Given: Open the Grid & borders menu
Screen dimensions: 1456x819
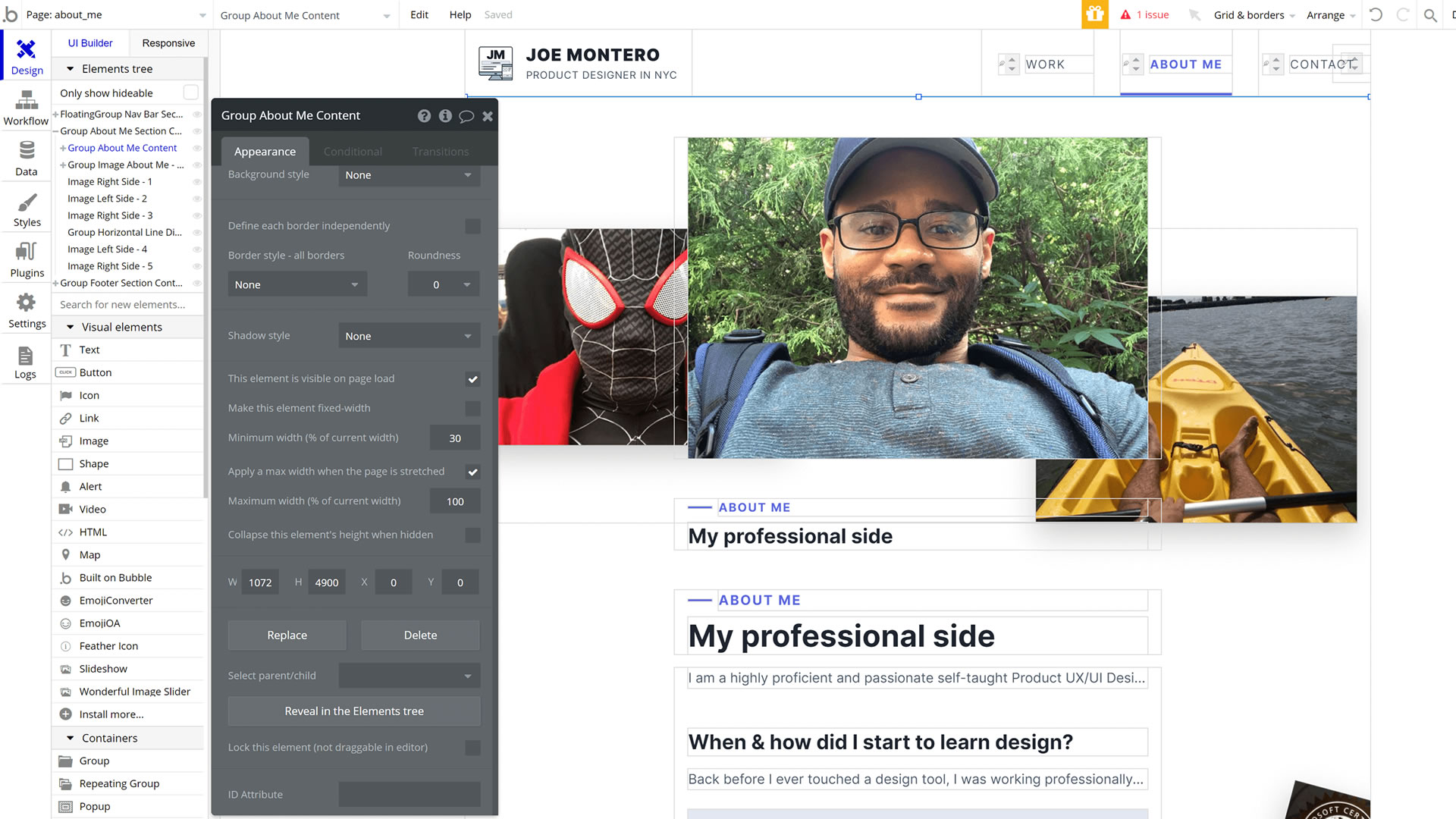Looking at the screenshot, I should pyautogui.click(x=1254, y=15).
